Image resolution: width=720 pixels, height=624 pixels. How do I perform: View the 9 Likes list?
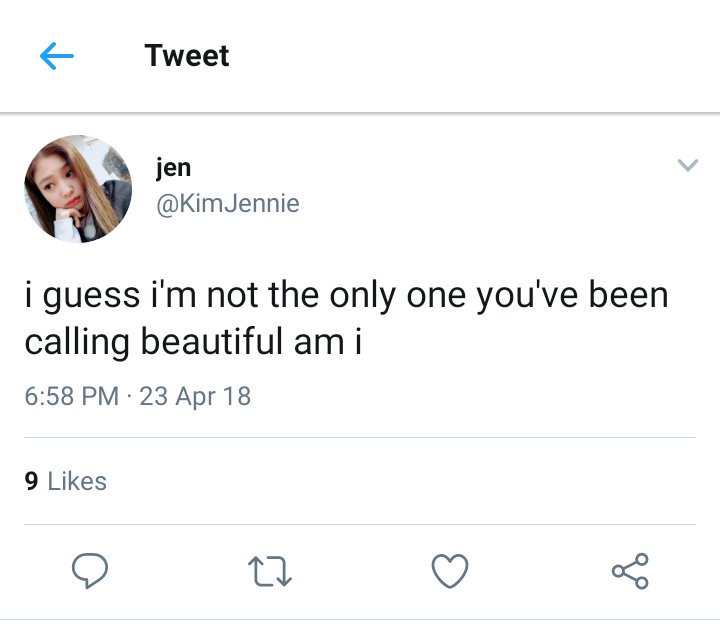(x=66, y=481)
